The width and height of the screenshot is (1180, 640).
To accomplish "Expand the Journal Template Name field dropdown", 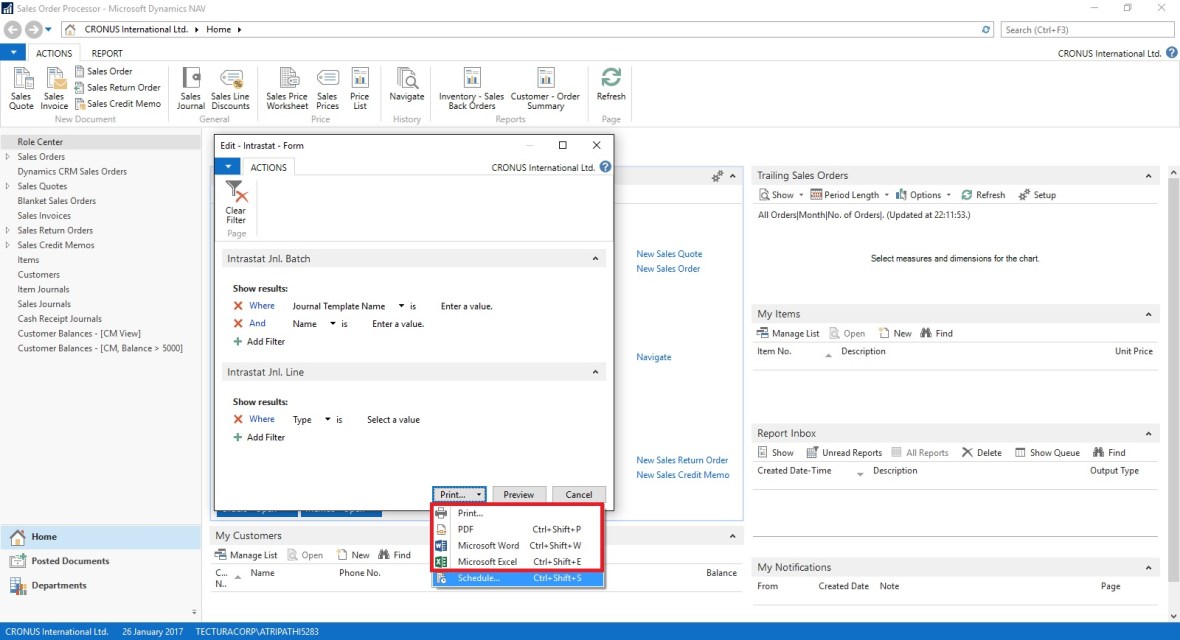I will (x=402, y=306).
